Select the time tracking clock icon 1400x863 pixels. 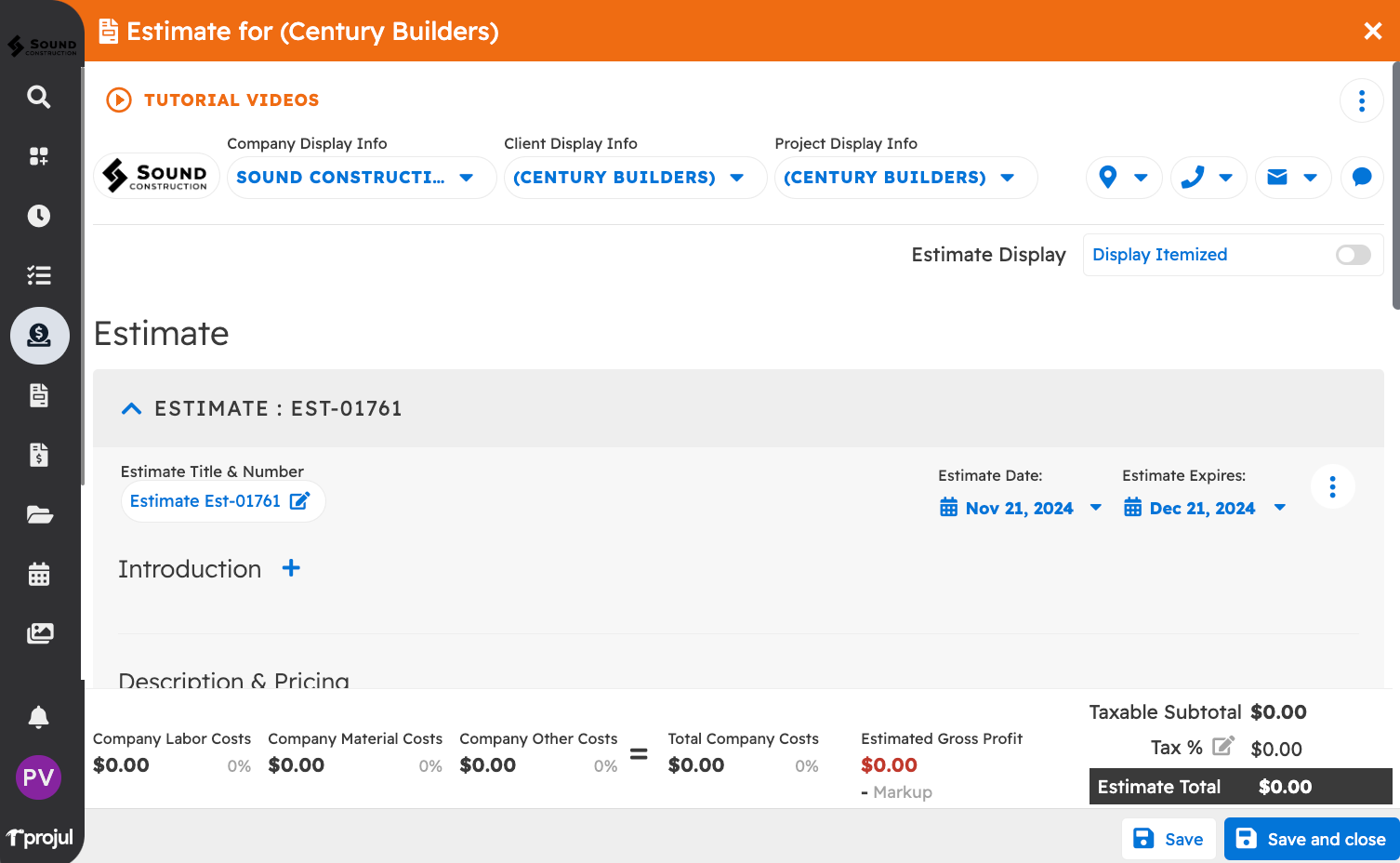click(38, 216)
